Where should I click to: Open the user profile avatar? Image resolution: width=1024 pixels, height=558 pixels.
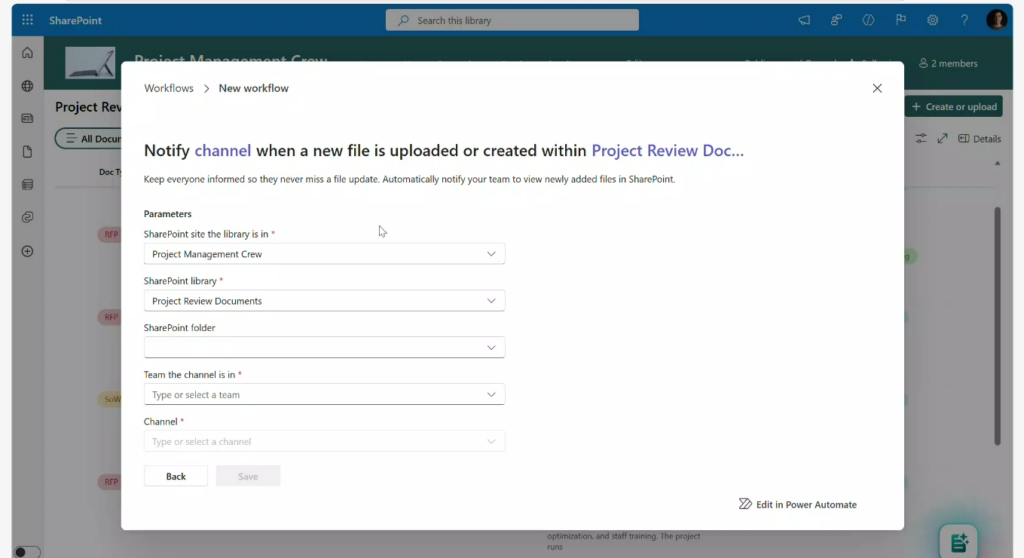(x=997, y=20)
